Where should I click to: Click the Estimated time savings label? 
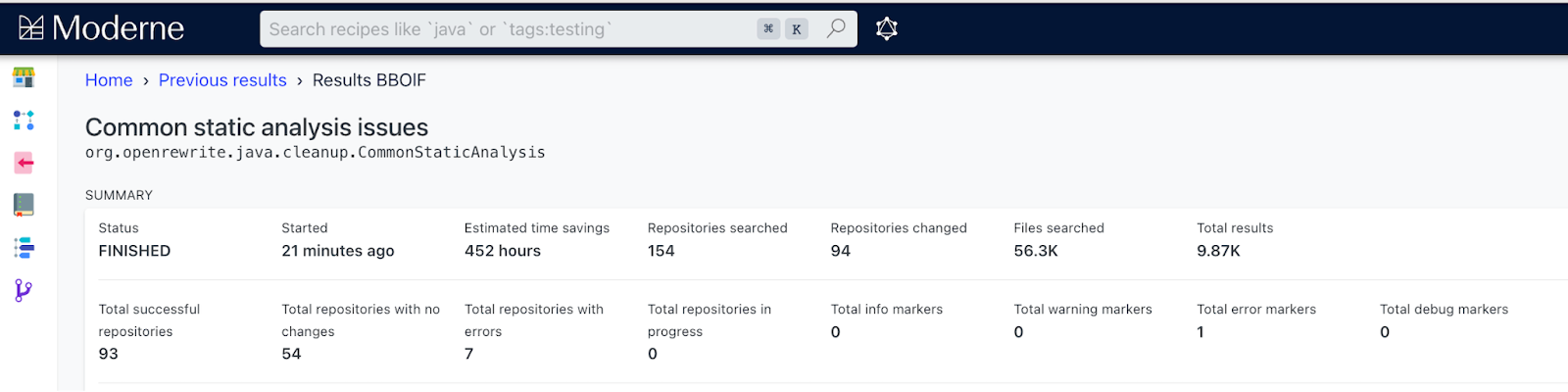click(537, 228)
